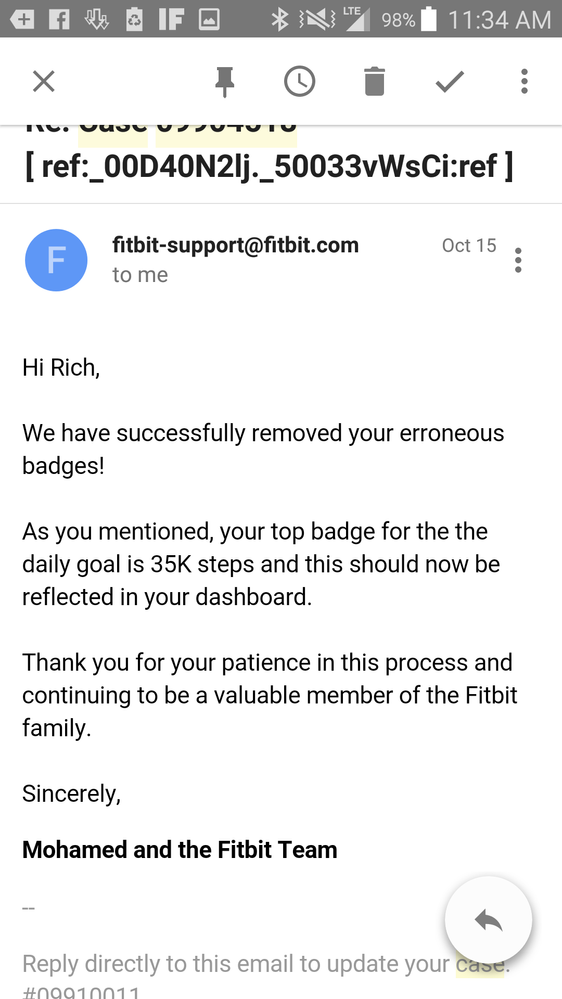Tap the fitbit-support@fitbit.com sender address
The image size is (562, 999).
(235, 245)
